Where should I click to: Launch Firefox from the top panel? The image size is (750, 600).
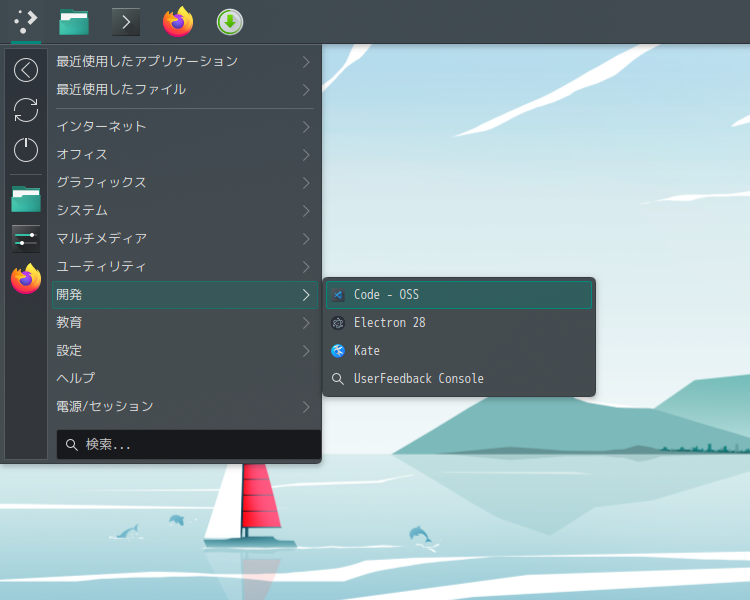click(x=178, y=22)
